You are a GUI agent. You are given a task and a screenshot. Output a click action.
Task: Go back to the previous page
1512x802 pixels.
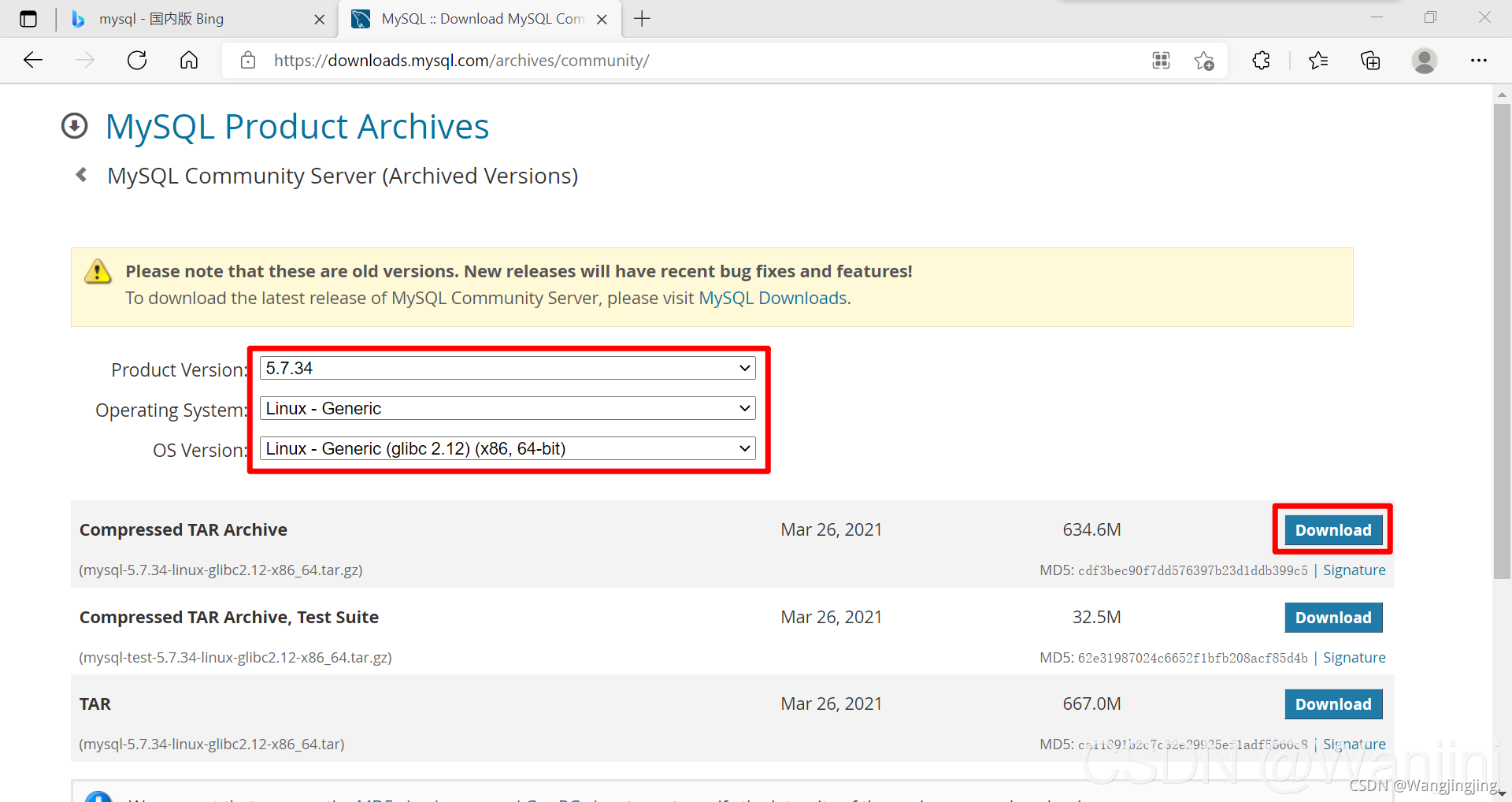pyautogui.click(x=33, y=61)
